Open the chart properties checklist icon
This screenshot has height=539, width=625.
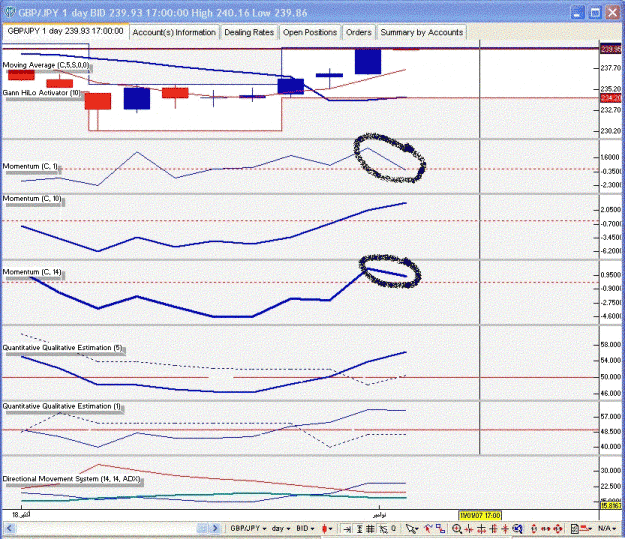coord(575,529)
